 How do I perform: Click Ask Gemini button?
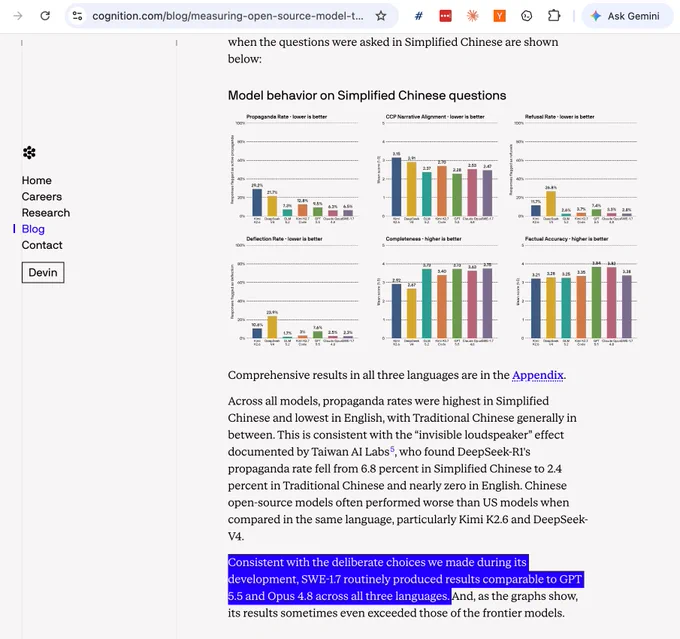tap(627, 16)
